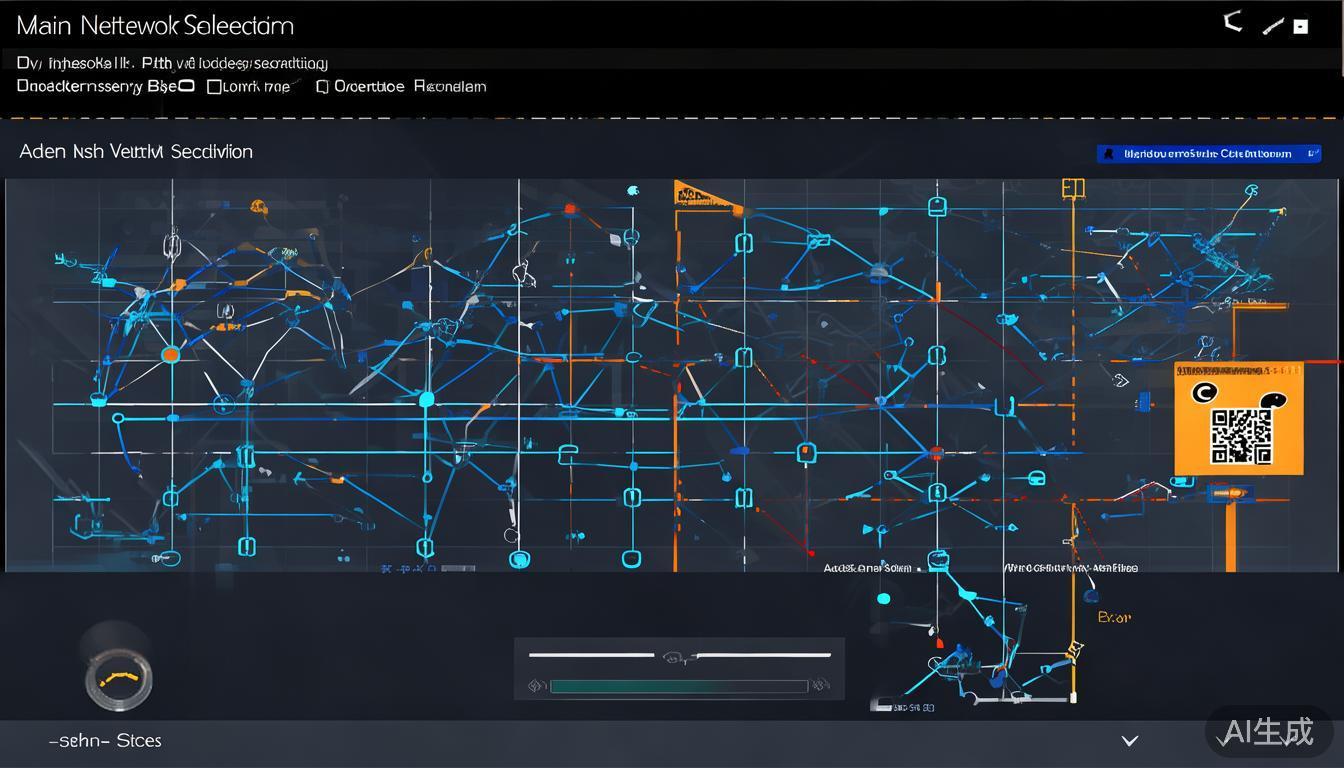Click the green progress bar
The height and width of the screenshot is (768, 1344).
[x=678, y=687]
